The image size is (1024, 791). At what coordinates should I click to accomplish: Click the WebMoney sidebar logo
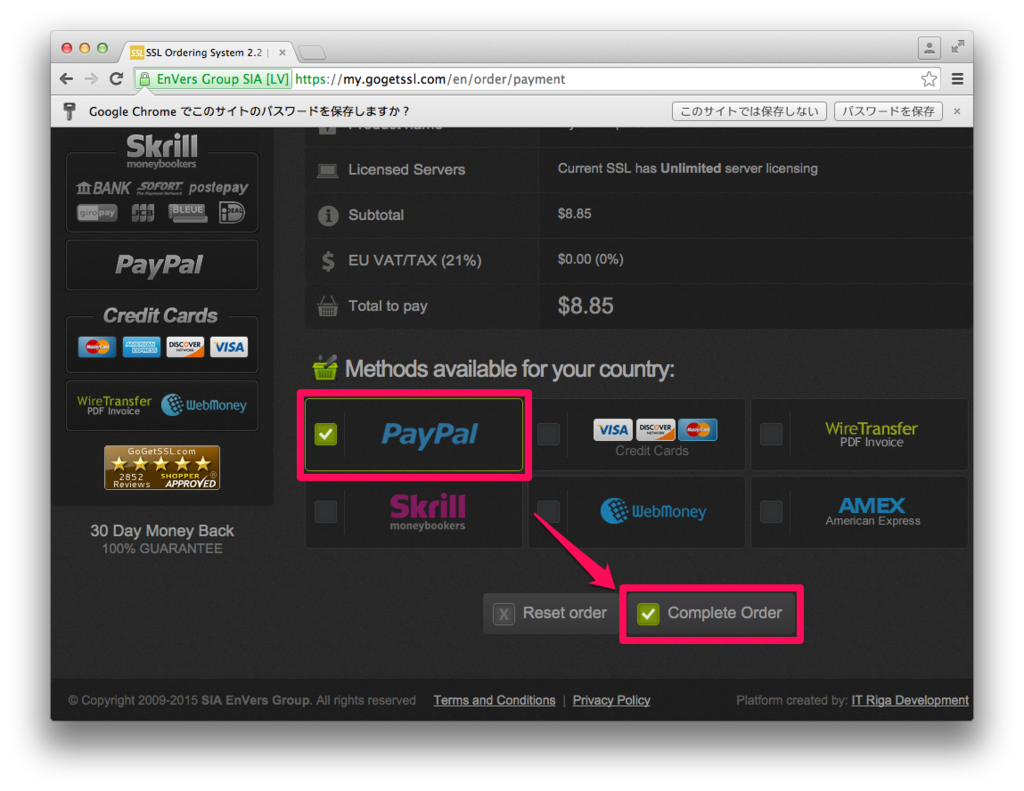[204, 405]
